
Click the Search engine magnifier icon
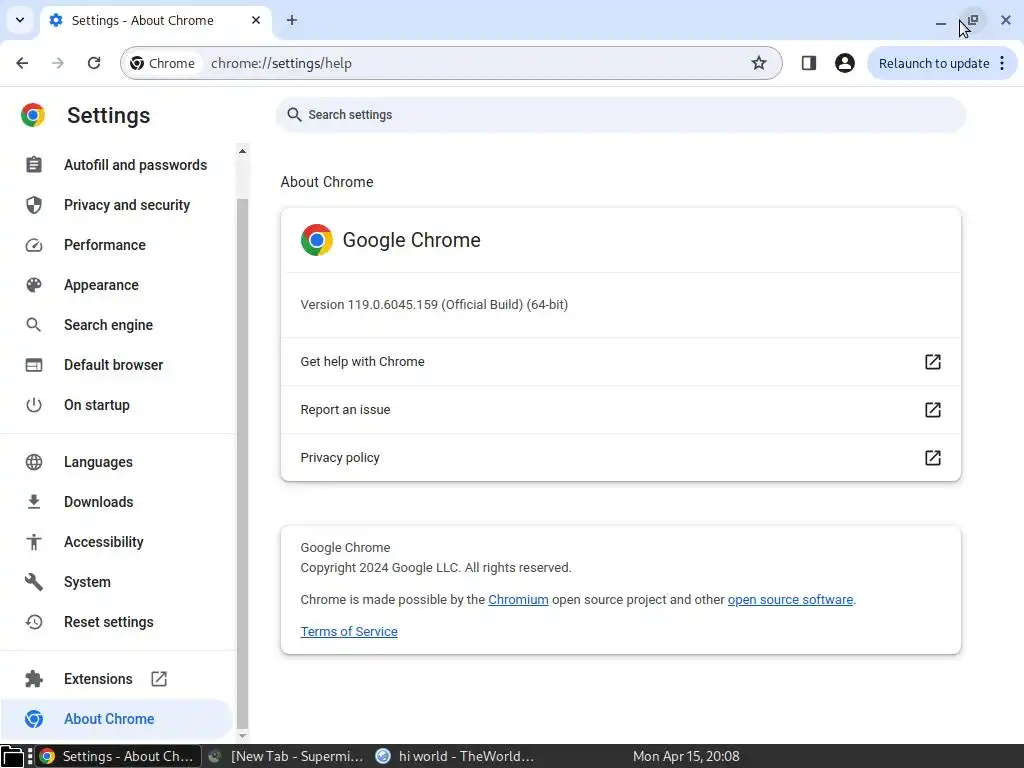[x=34, y=325]
